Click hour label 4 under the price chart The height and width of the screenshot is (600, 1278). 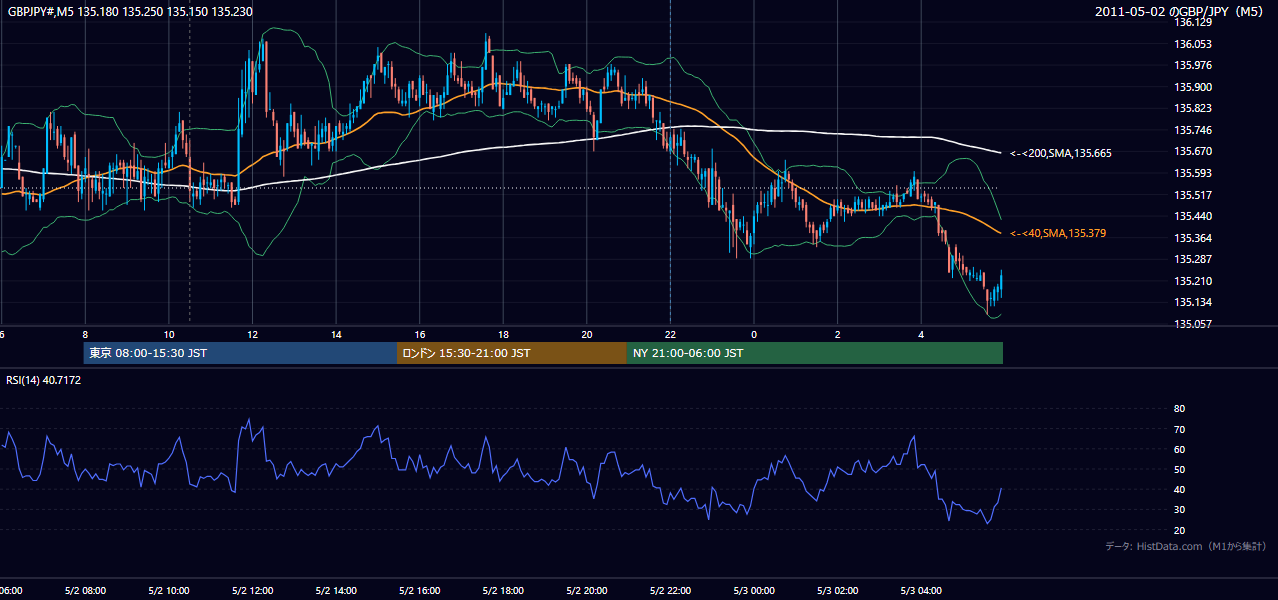click(921, 334)
